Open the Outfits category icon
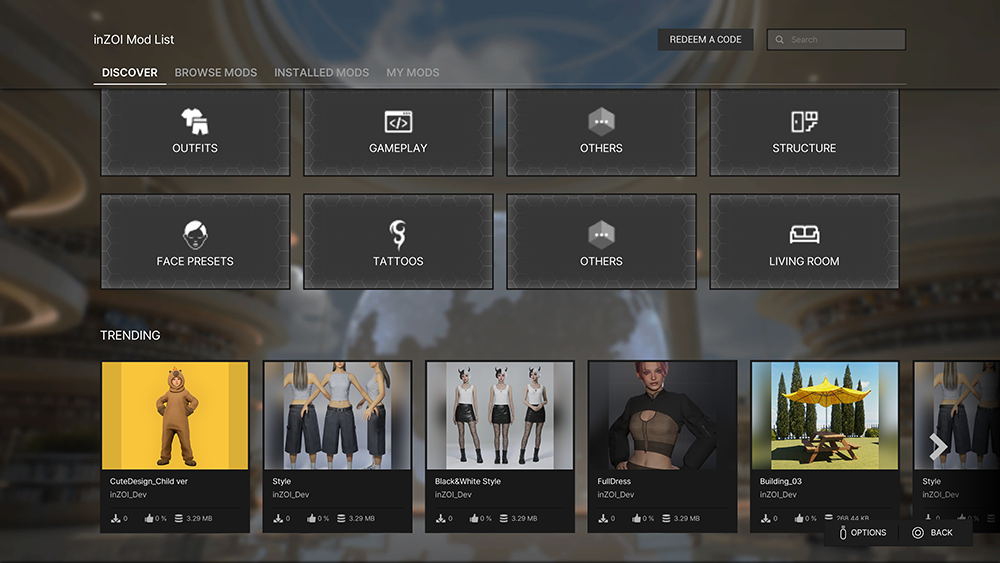 (195, 122)
